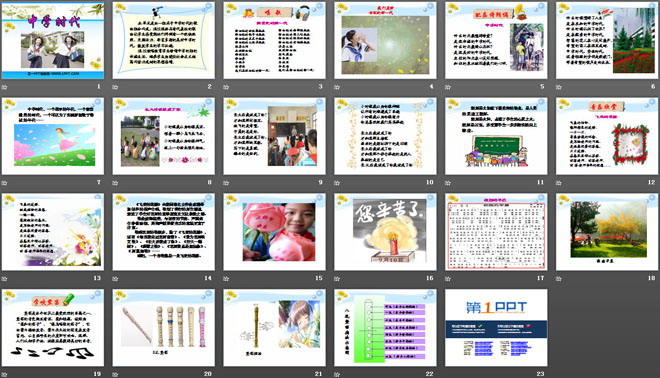Click the transition star icon under slide 8
Image resolution: width=660 pixels, height=378 pixels.
(115, 183)
